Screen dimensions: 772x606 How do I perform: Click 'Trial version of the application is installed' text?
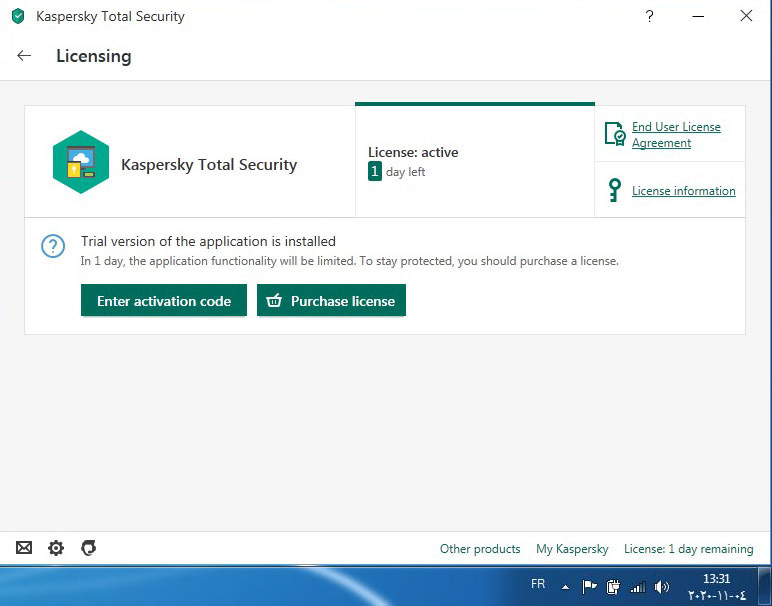pyautogui.click(x=208, y=241)
